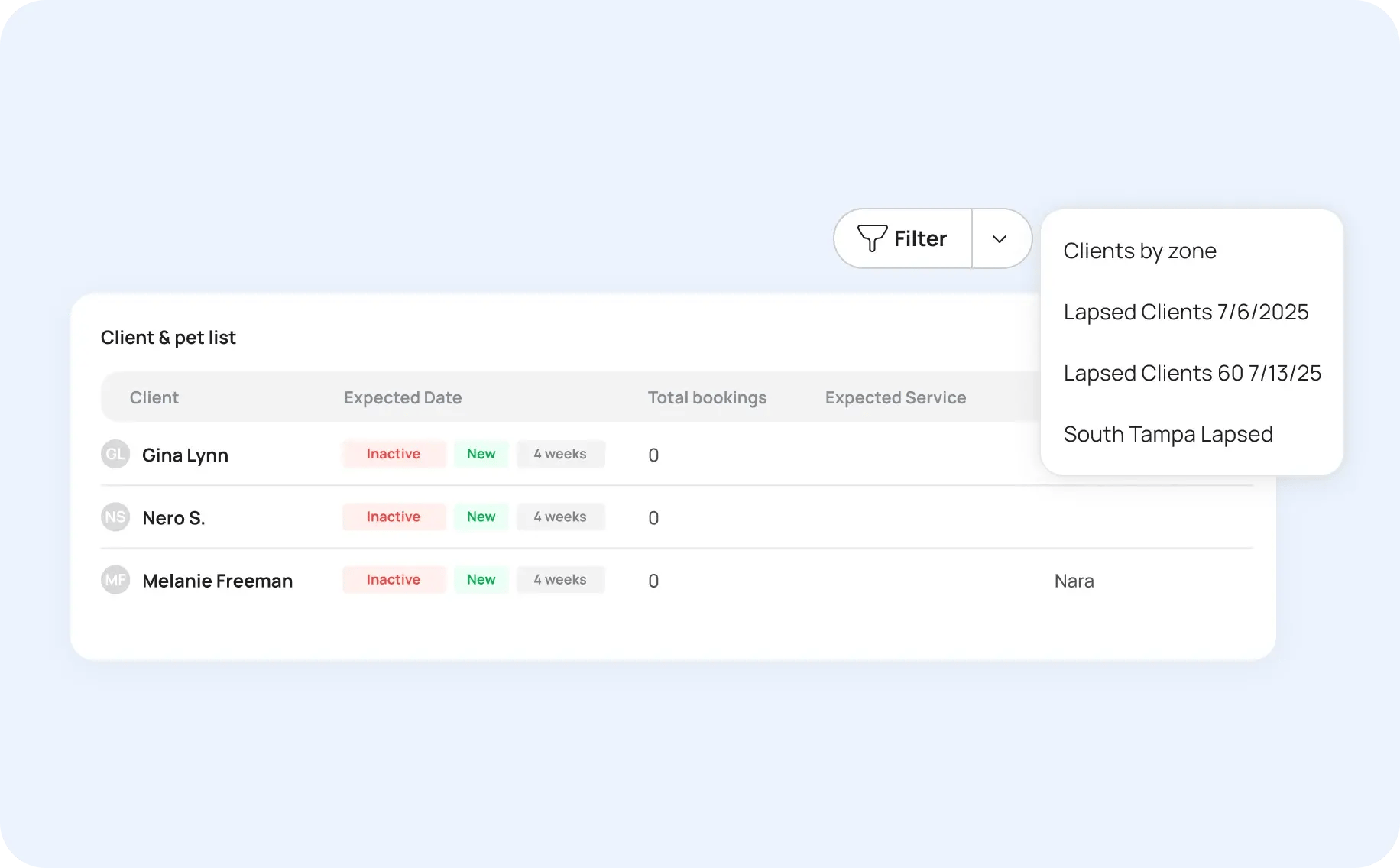
Task: Choose South Tampa Lapsed filter option
Action: [1168, 433]
